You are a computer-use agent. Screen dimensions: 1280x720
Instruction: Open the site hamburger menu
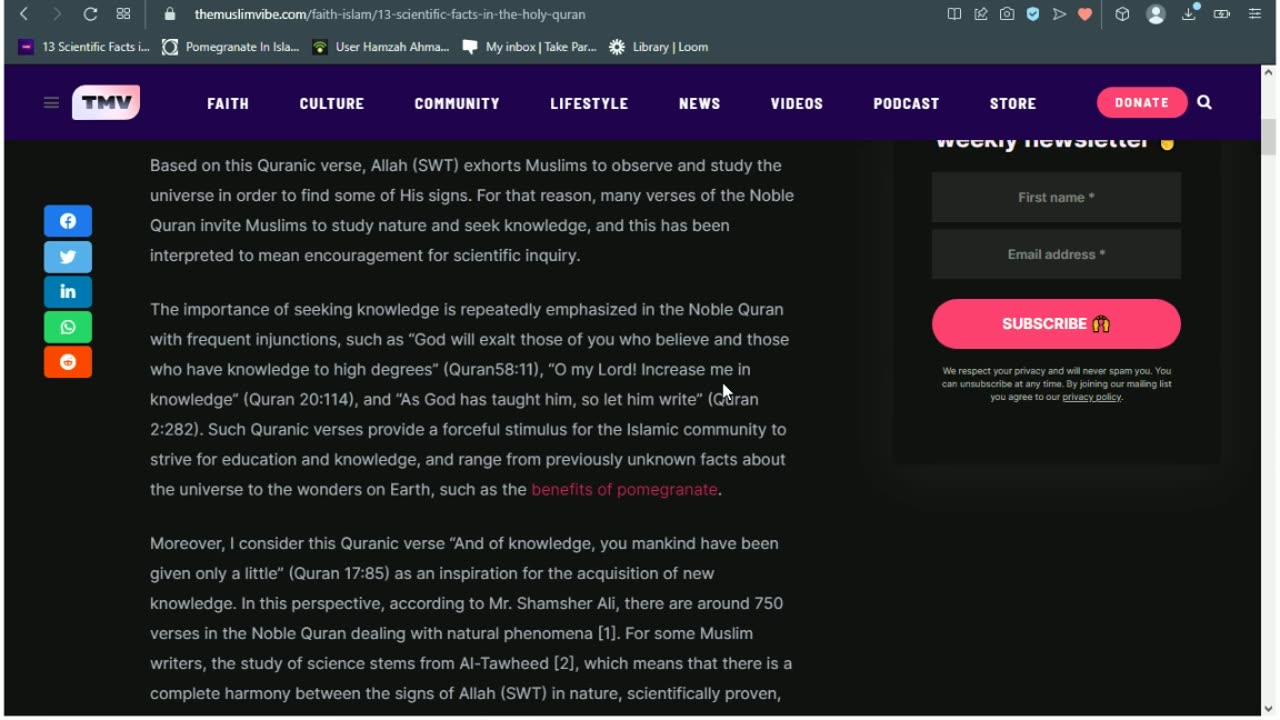pos(51,102)
